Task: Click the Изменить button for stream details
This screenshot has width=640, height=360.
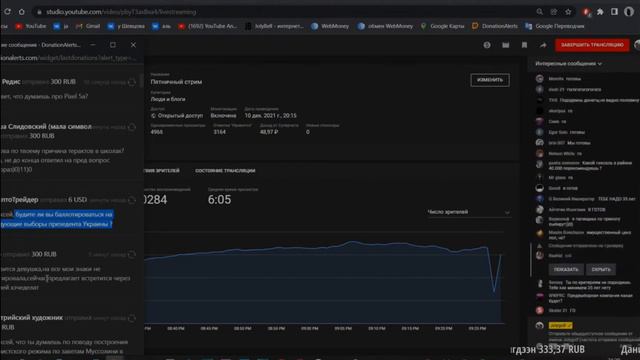Action: 490,80
